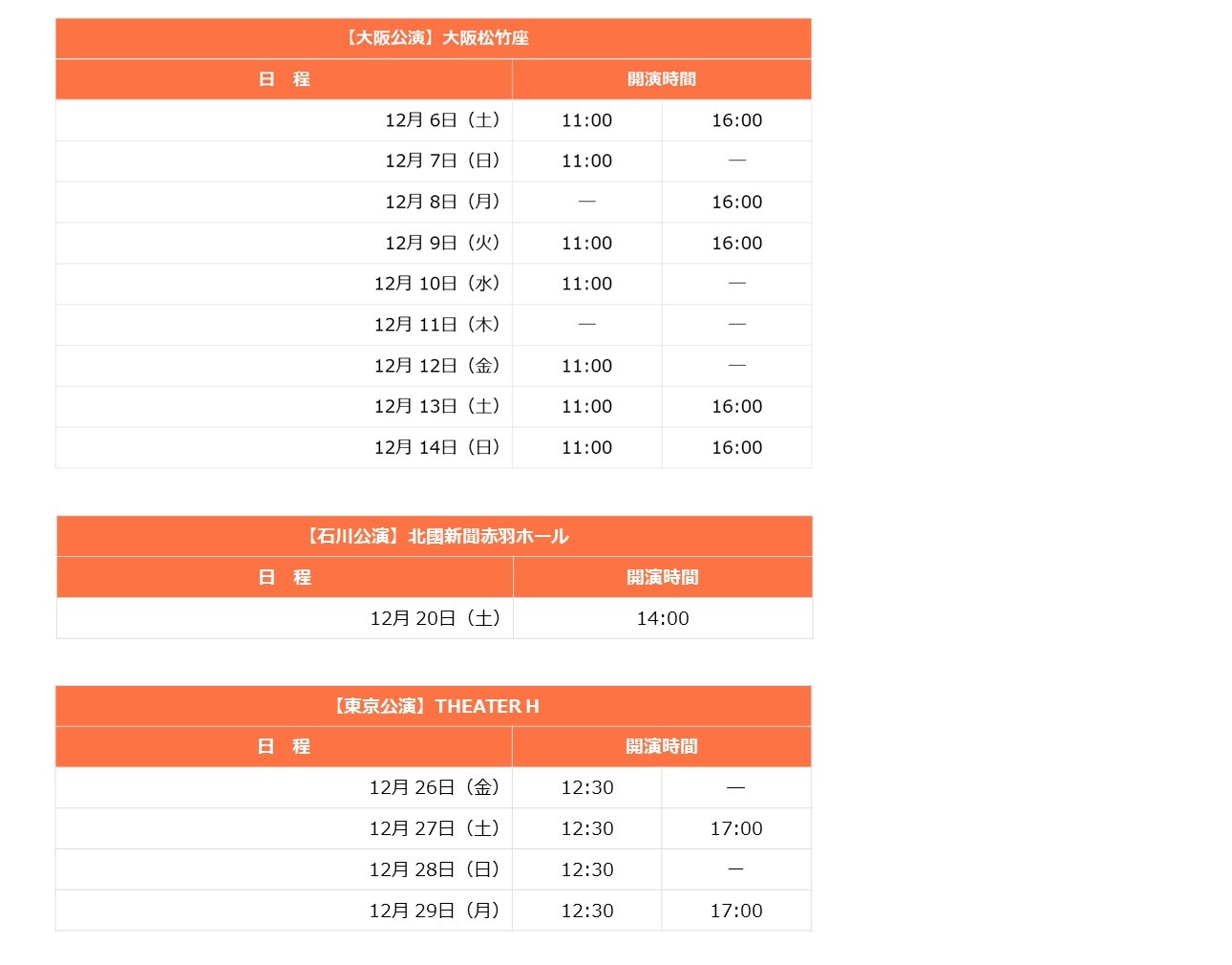Click 16:00 showtime on 12月 8日
This screenshot has width=1232, height=965.
tap(737, 203)
